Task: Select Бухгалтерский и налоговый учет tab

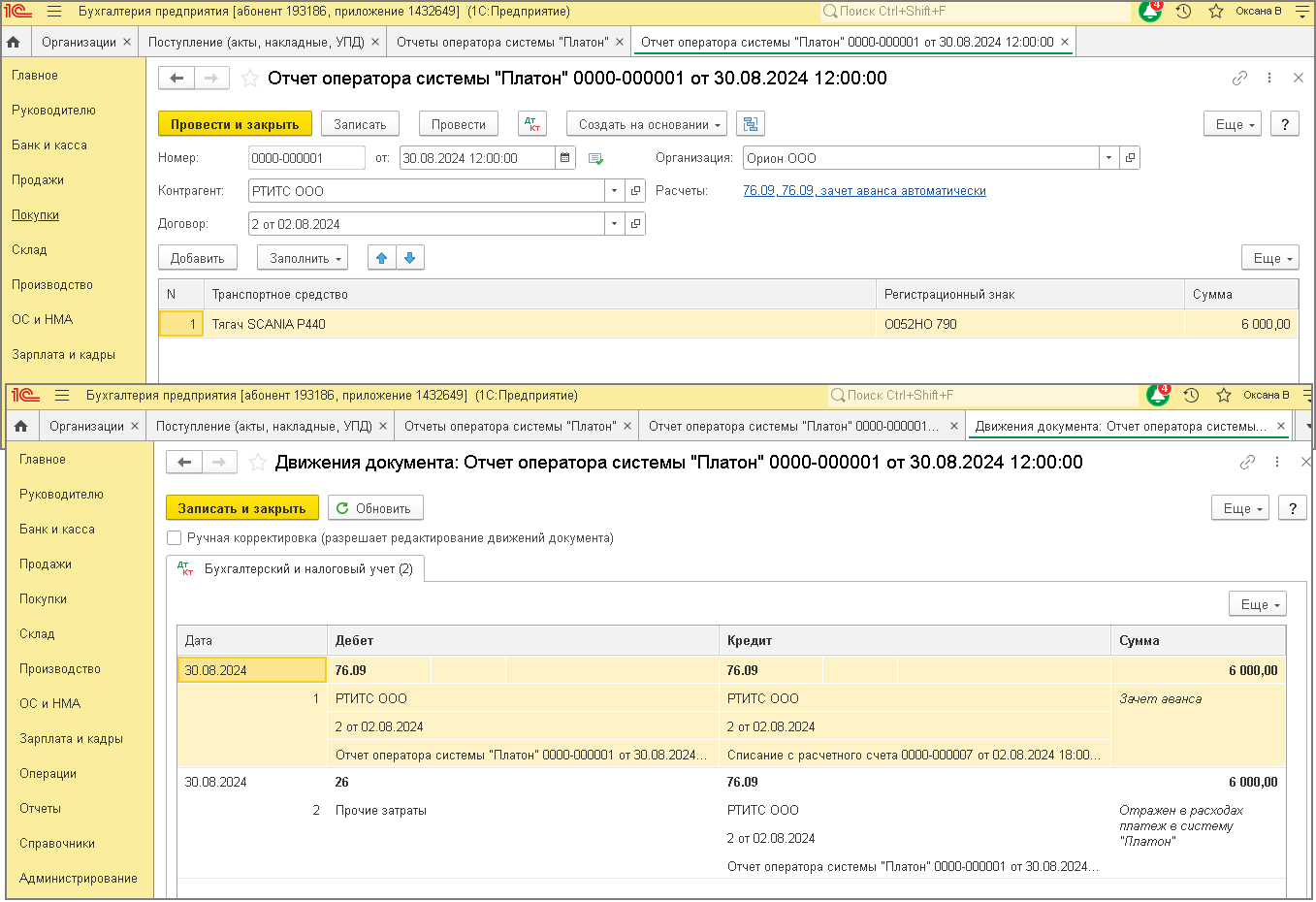Action: [296, 569]
